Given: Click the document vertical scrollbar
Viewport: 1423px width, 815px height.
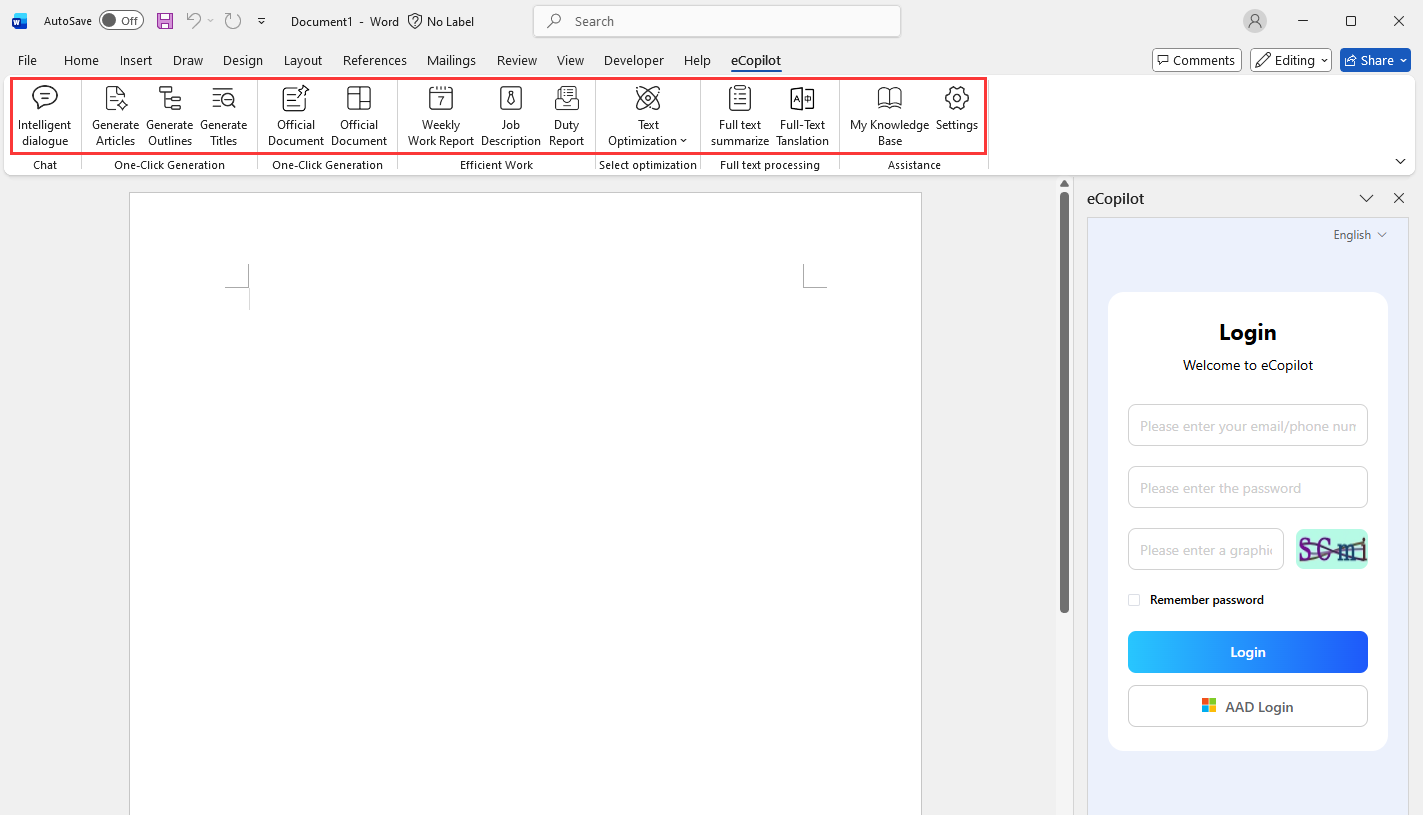Looking at the screenshot, I should [x=1065, y=400].
